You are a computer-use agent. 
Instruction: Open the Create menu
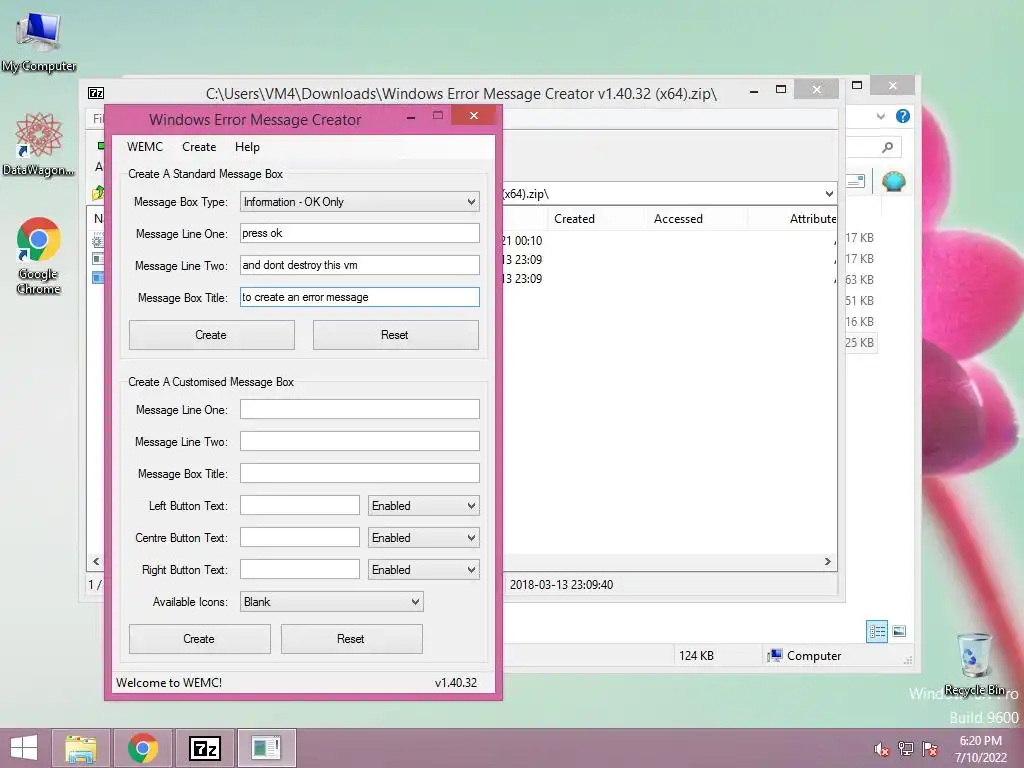pyautogui.click(x=199, y=147)
